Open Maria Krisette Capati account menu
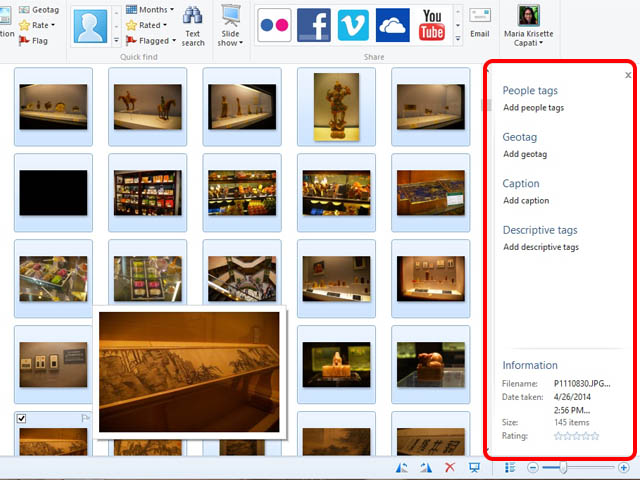The image size is (640, 480). coord(529,26)
